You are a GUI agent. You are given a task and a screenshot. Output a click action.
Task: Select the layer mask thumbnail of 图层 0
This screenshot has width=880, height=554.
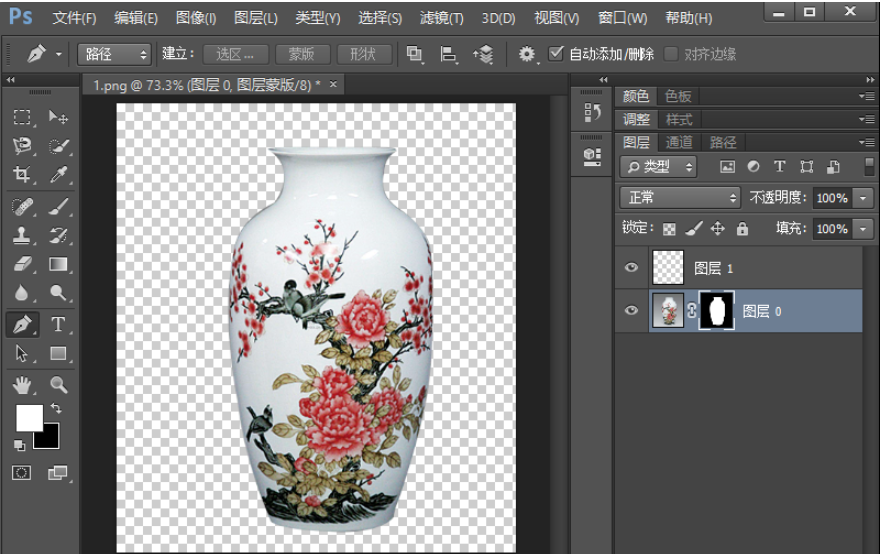point(716,311)
